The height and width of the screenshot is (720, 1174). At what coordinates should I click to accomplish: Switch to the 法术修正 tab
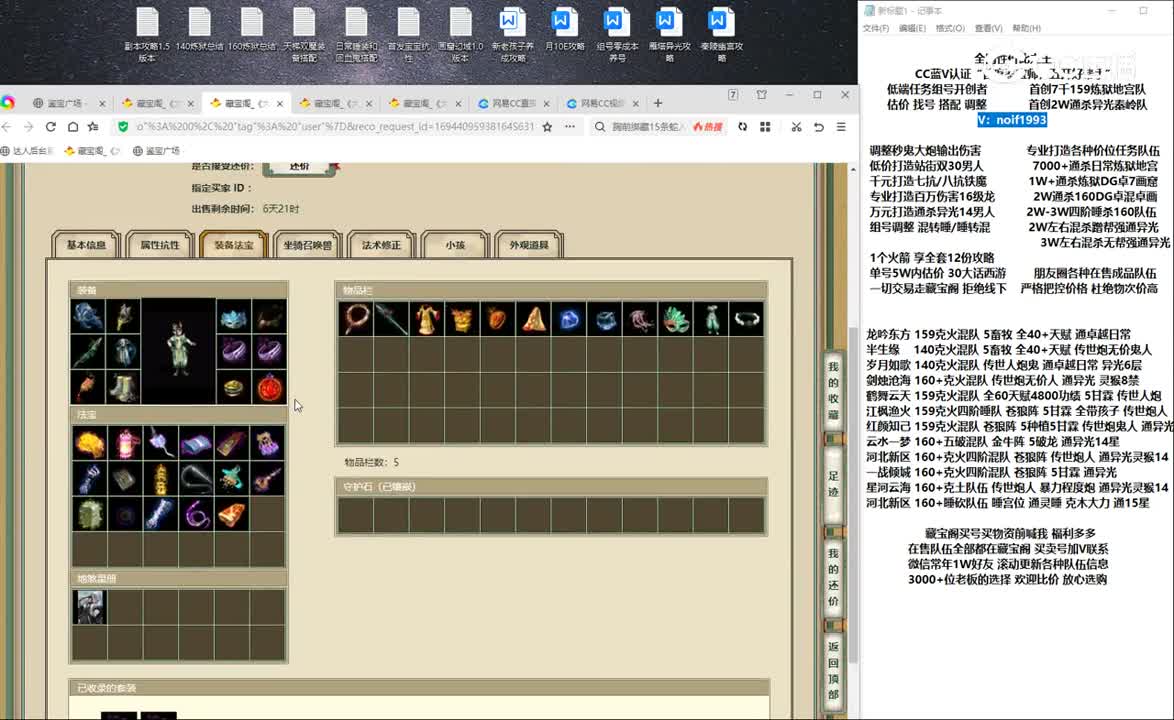(382, 245)
